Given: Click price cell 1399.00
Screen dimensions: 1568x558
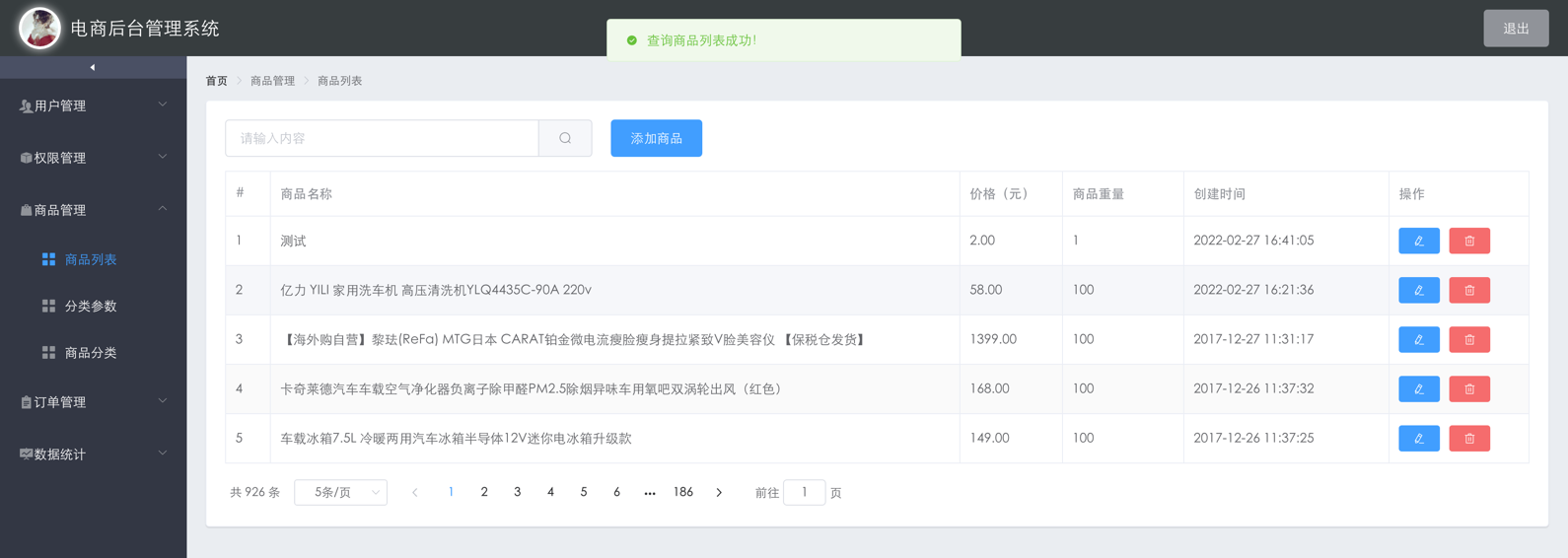Looking at the screenshot, I should point(993,339).
